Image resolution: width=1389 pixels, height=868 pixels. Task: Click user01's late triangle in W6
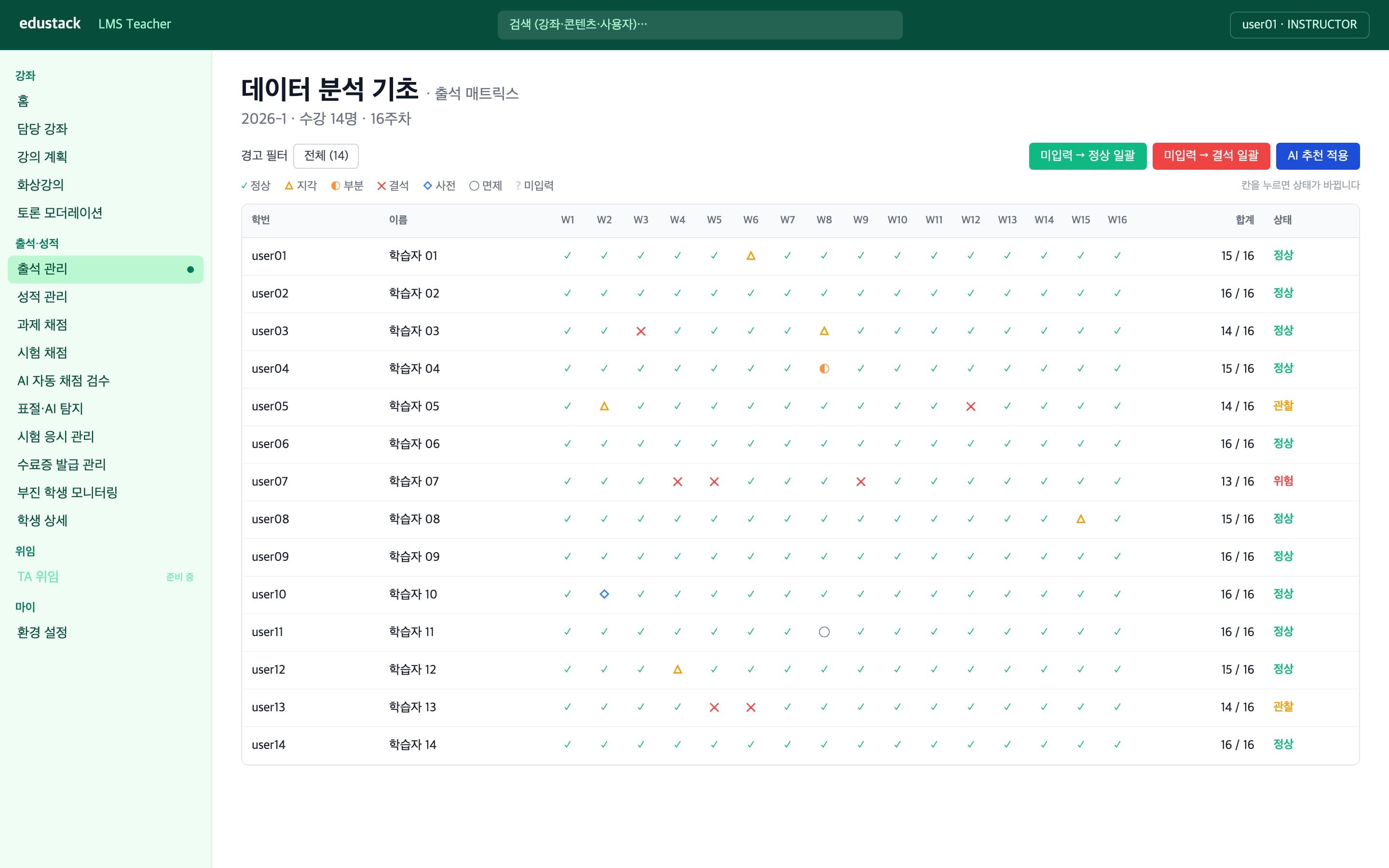pos(751,256)
